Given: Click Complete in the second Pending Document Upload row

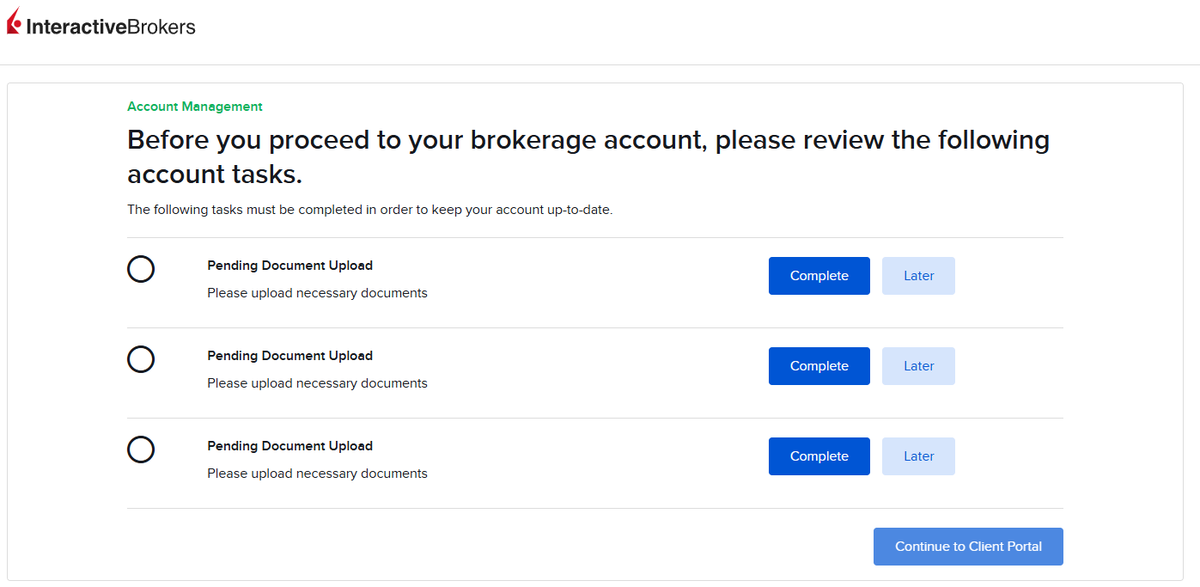Looking at the screenshot, I should pos(819,366).
